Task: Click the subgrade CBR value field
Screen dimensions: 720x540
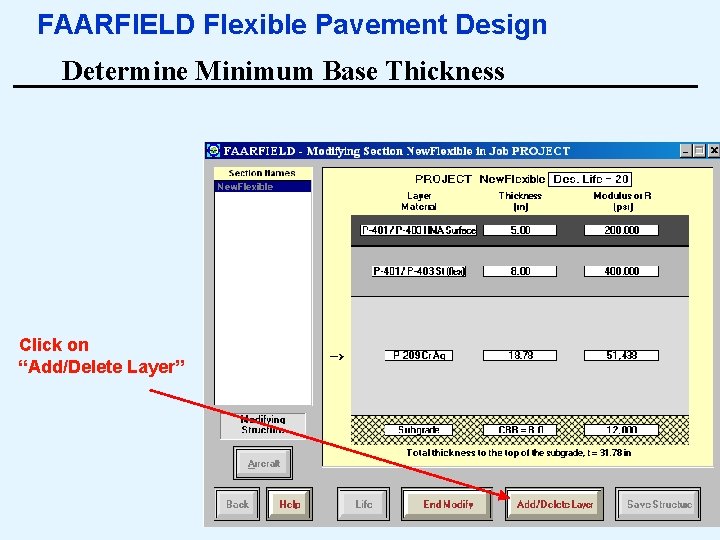Action: [520, 430]
